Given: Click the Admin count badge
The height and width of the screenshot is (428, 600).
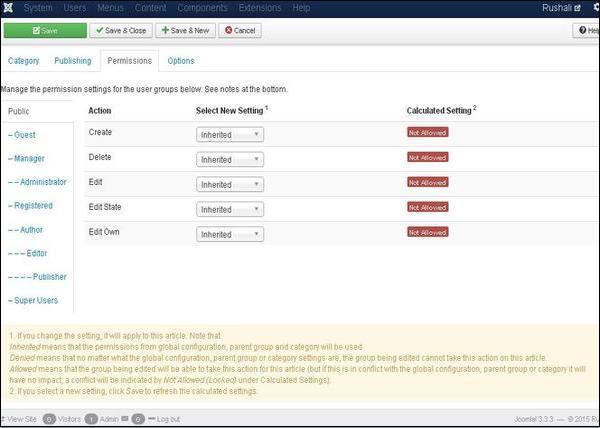Looking at the screenshot, I should (x=91, y=420).
